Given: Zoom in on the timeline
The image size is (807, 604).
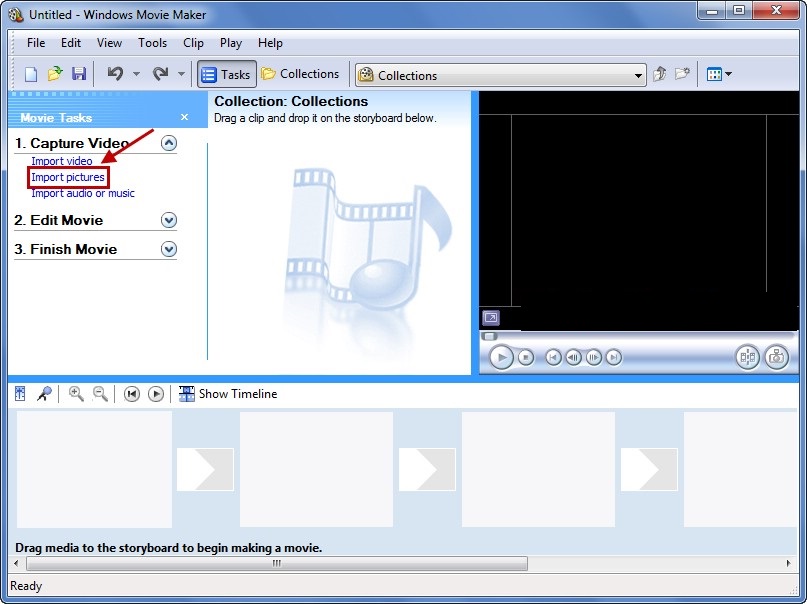Looking at the screenshot, I should pos(76,394).
